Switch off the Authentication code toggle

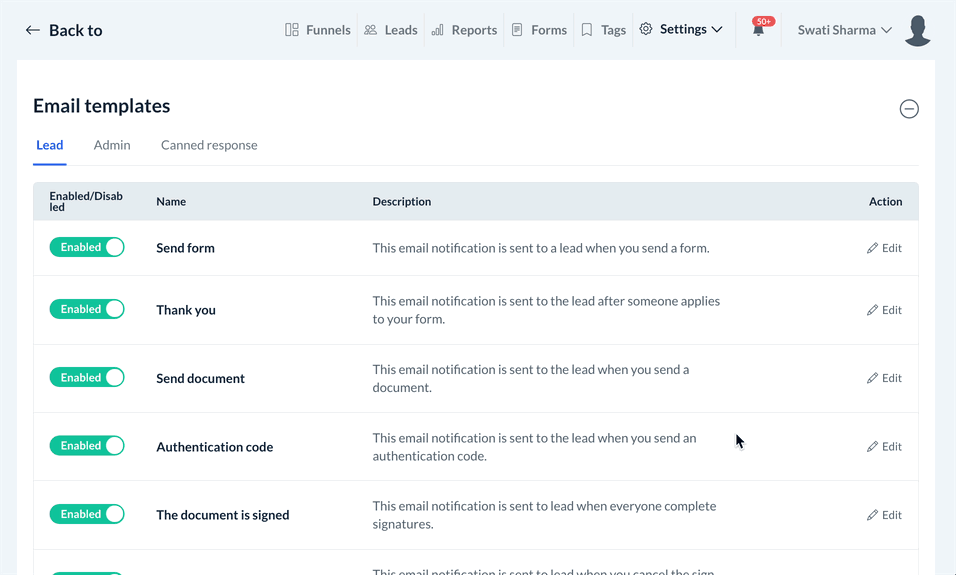coord(87,446)
